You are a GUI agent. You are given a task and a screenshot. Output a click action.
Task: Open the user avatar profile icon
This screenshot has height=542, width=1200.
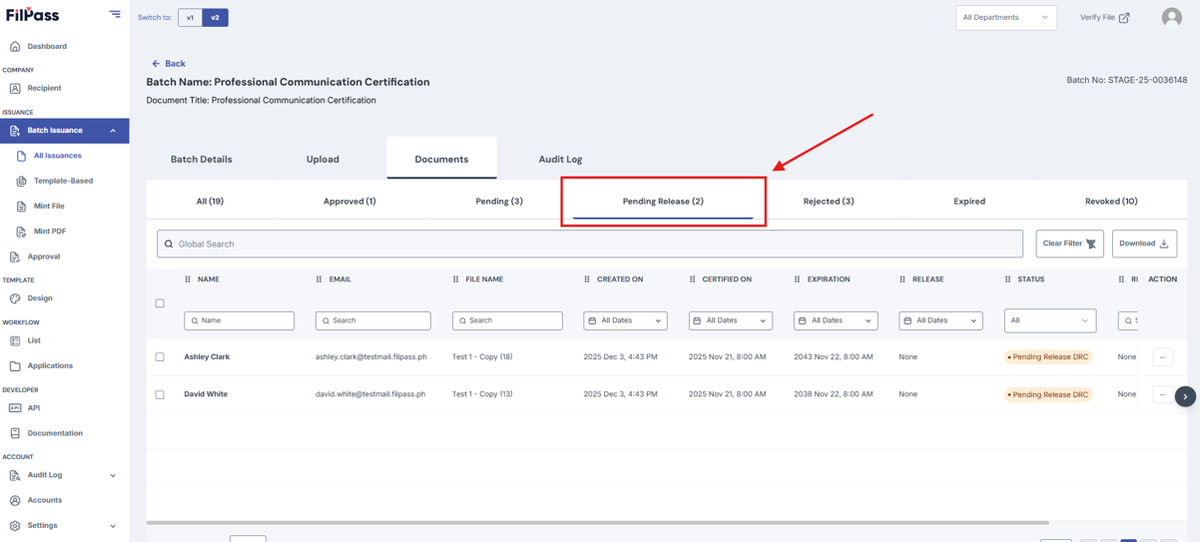click(x=1171, y=17)
